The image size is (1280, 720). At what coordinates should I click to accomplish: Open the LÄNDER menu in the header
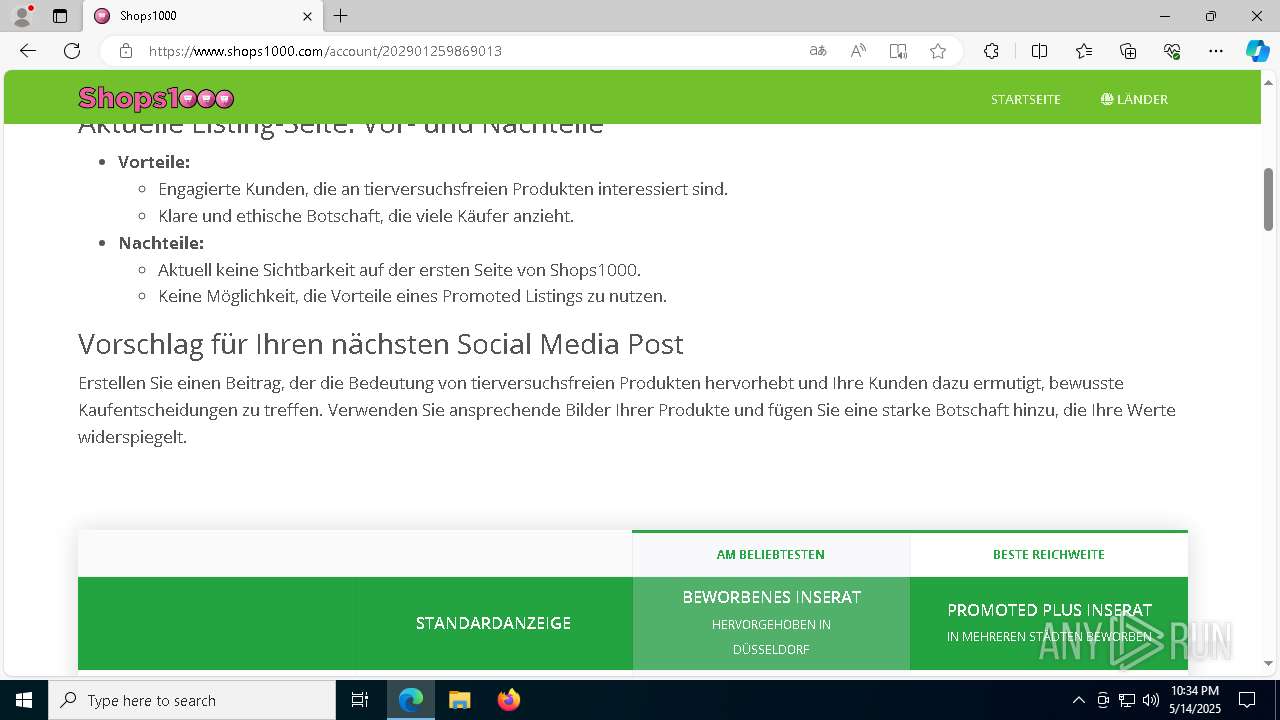(1134, 99)
